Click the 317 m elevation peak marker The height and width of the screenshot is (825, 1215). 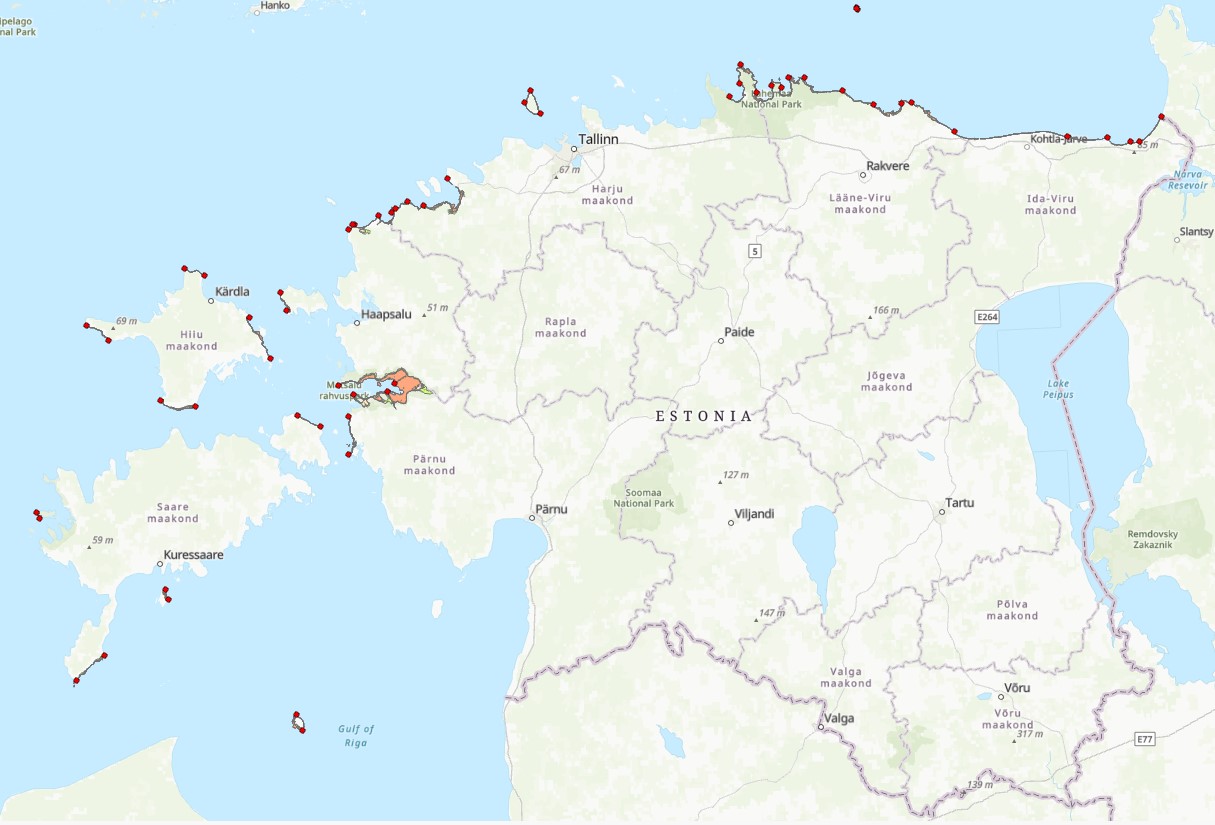point(1014,741)
